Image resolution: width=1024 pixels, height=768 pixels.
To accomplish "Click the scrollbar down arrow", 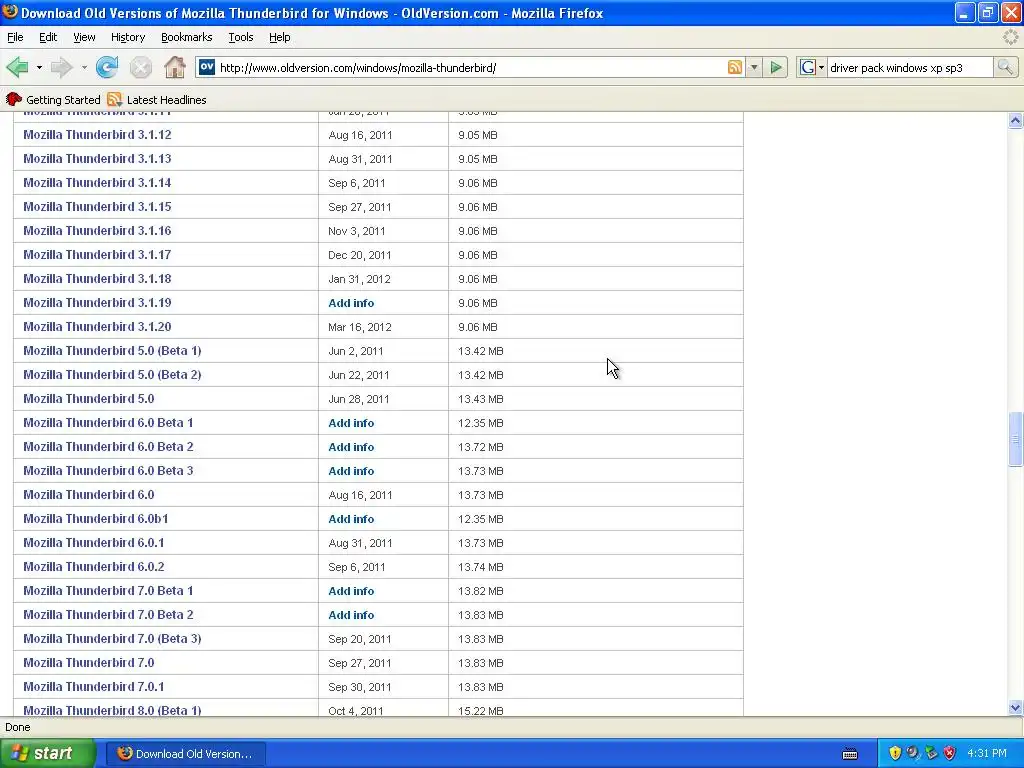I will click(x=1015, y=707).
